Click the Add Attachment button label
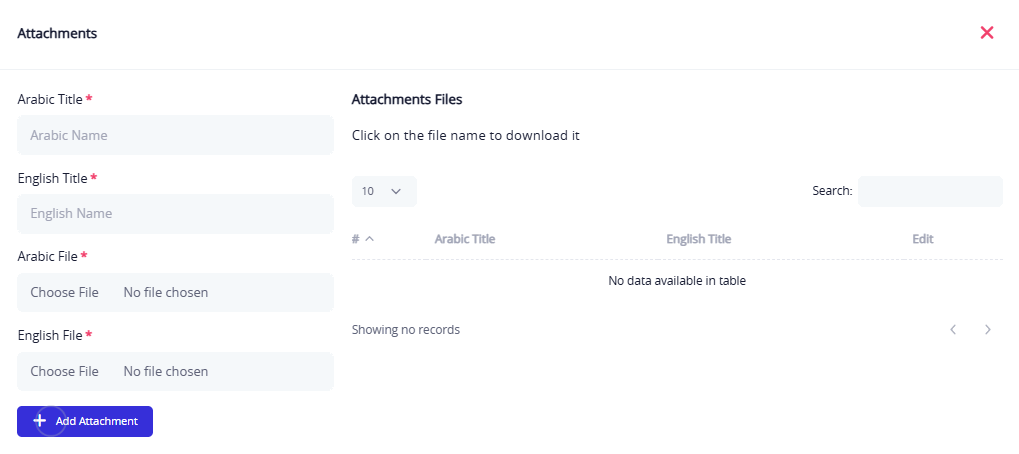The image size is (1019, 454). tap(97, 421)
